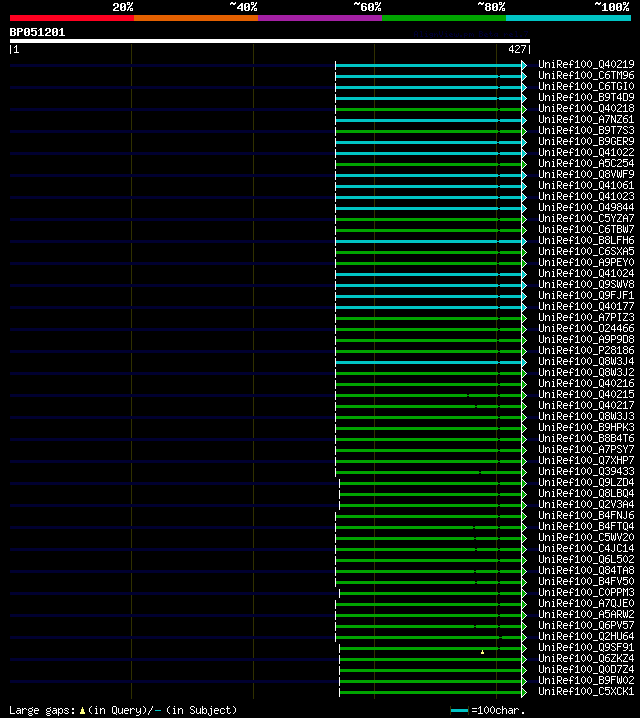Screen dimensions: 640x718
Task: Select the UniRef100_Q2V3A4 label
Action: 586,504
